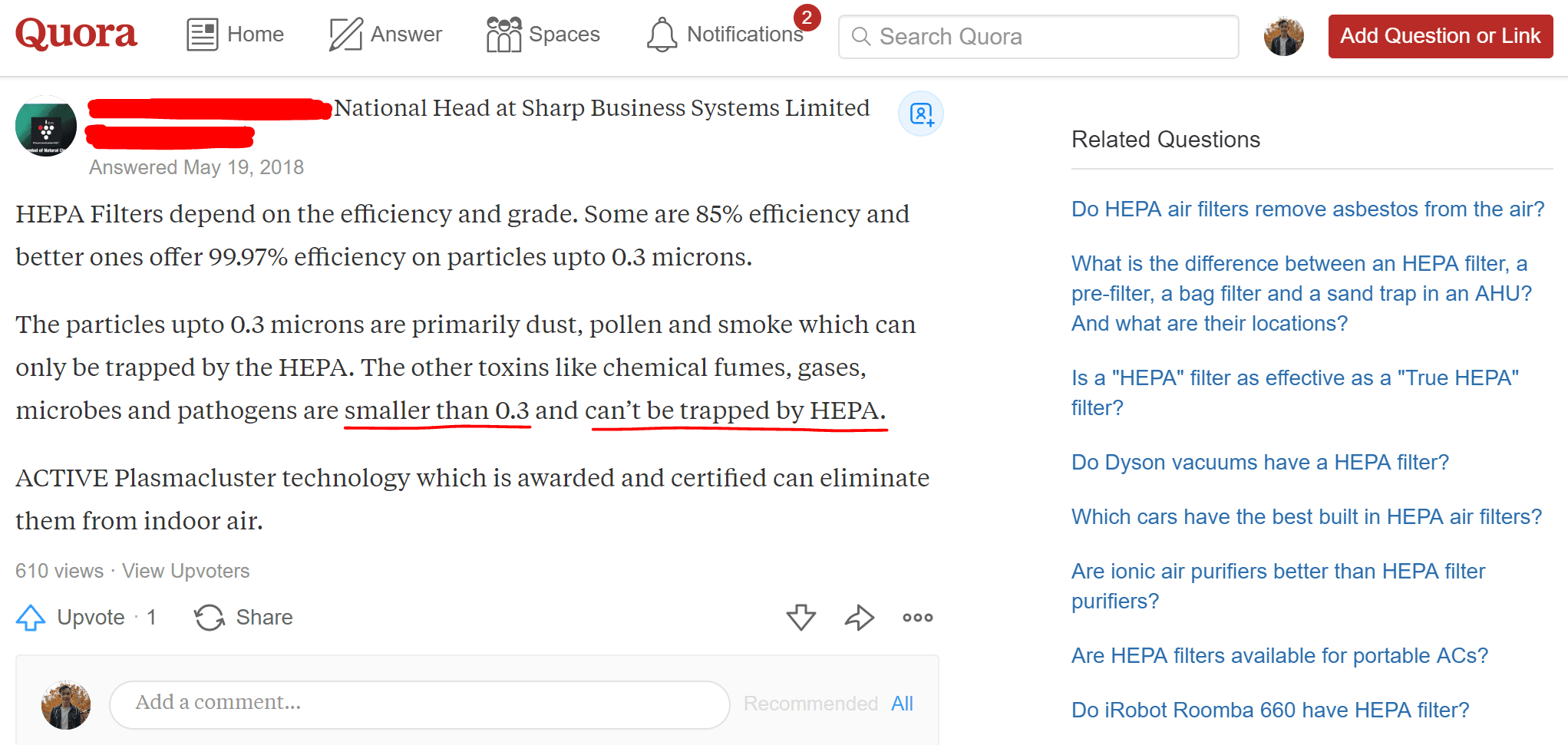This screenshot has height=745, width=1568.
Task: Click the upvote count 1
Action: (152, 618)
